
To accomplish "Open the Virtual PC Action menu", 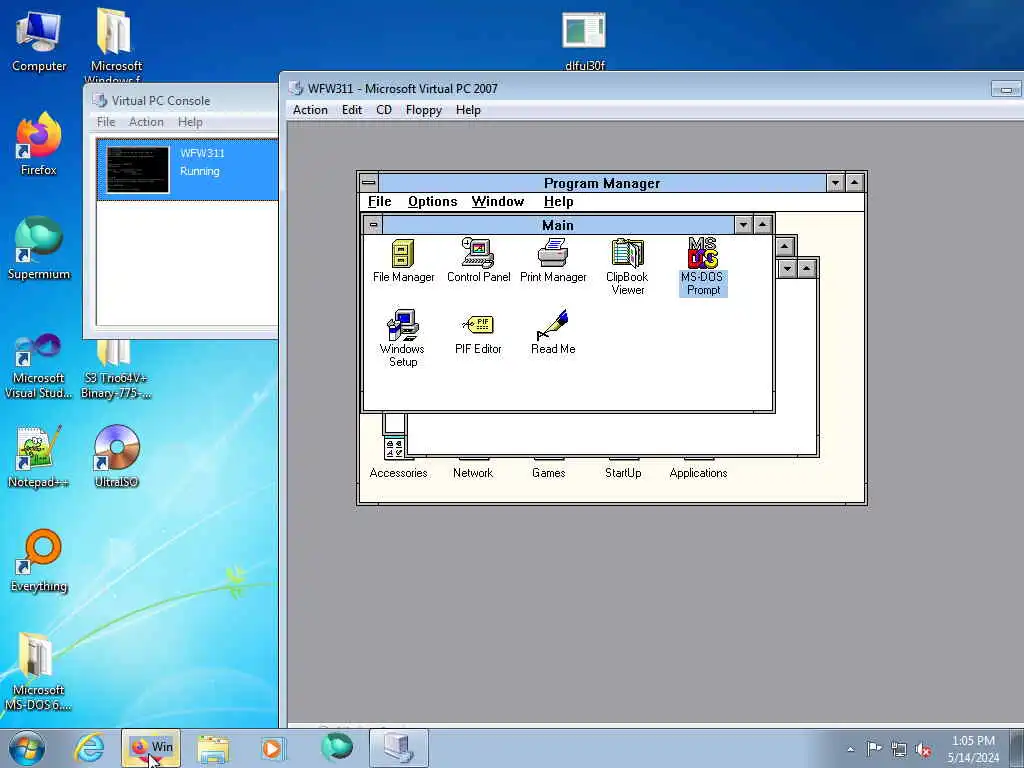I will 310,110.
